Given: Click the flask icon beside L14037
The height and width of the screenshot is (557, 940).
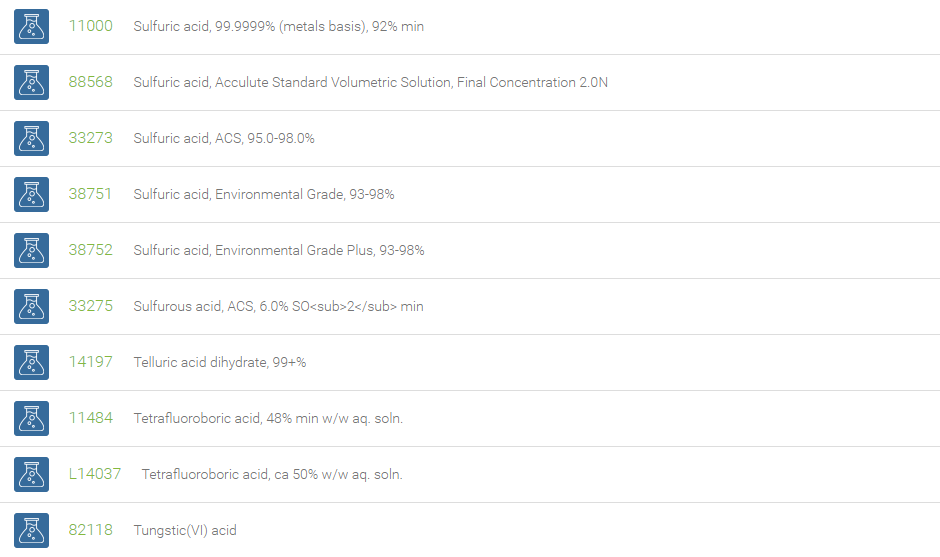Looking at the screenshot, I should coord(31,474).
